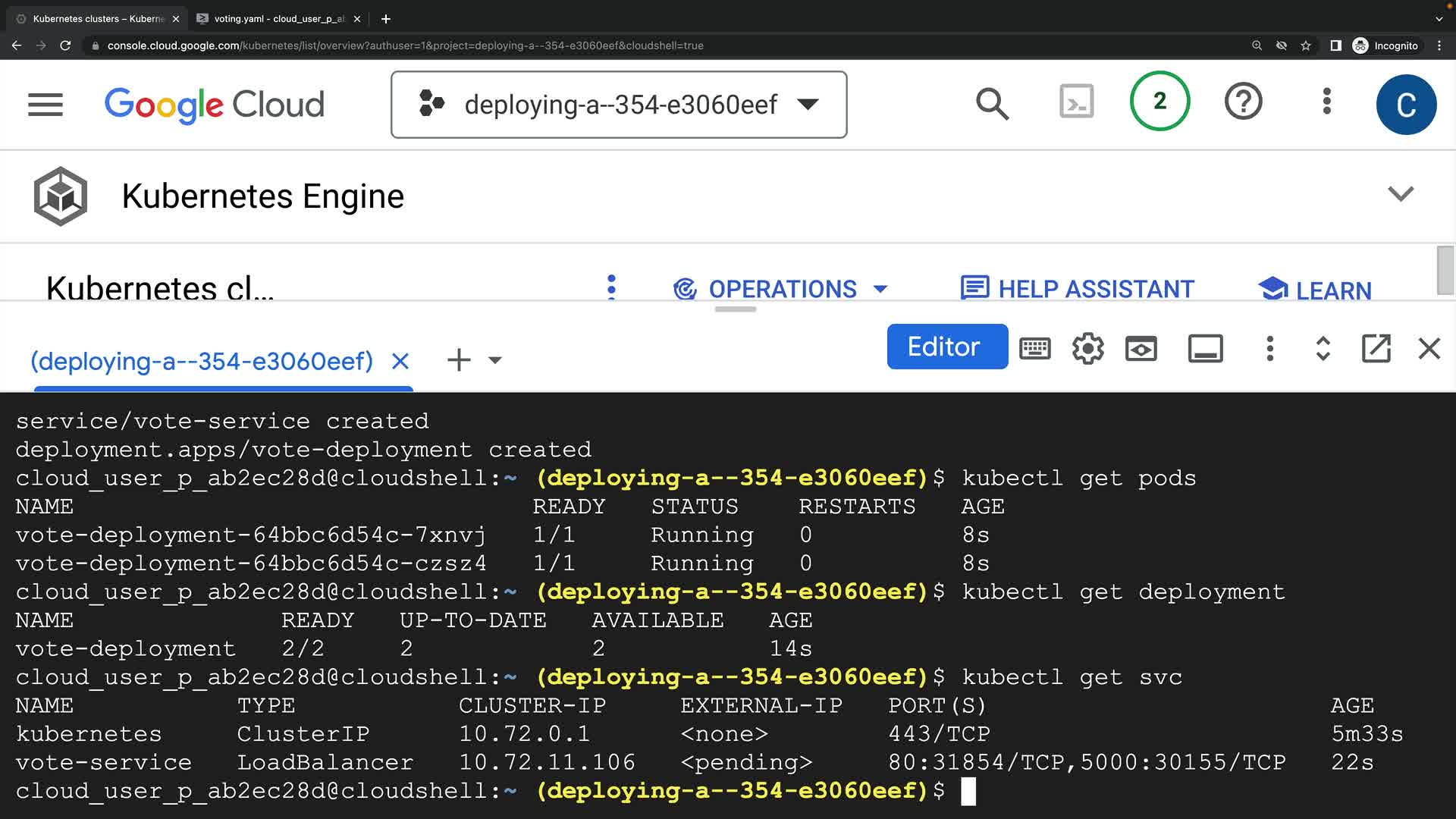This screenshot has width=1456, height=819.
Task: Toggle Cloud Shell maximize/restore arrows
Action: (x=1323, y=348)
